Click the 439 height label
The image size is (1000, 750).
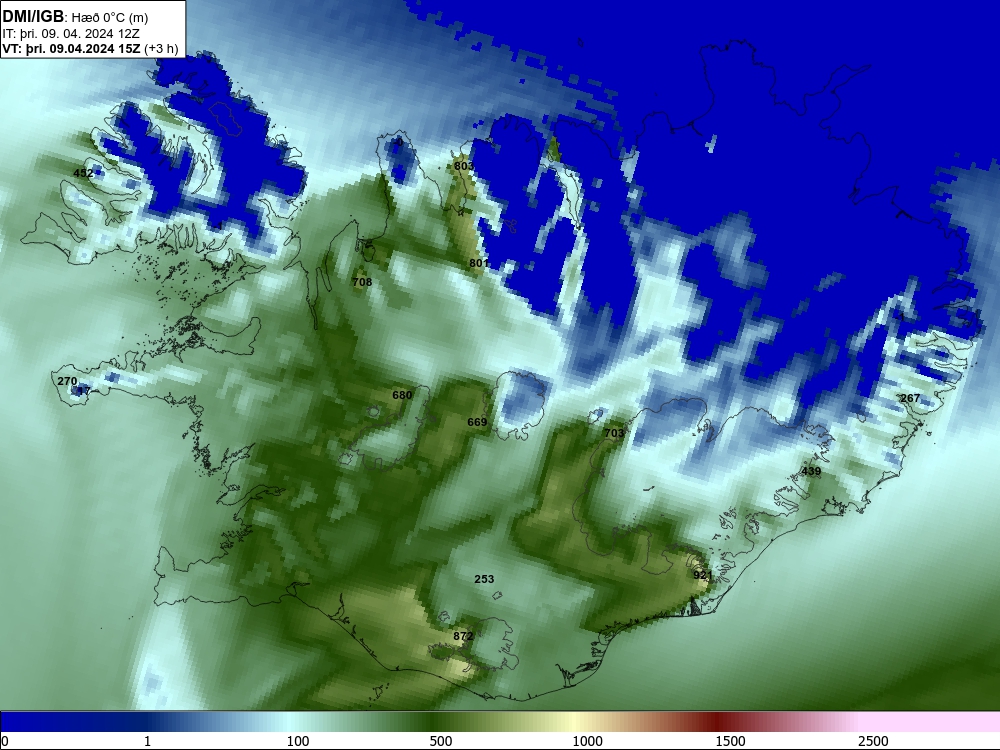click(x=811, y=472)
